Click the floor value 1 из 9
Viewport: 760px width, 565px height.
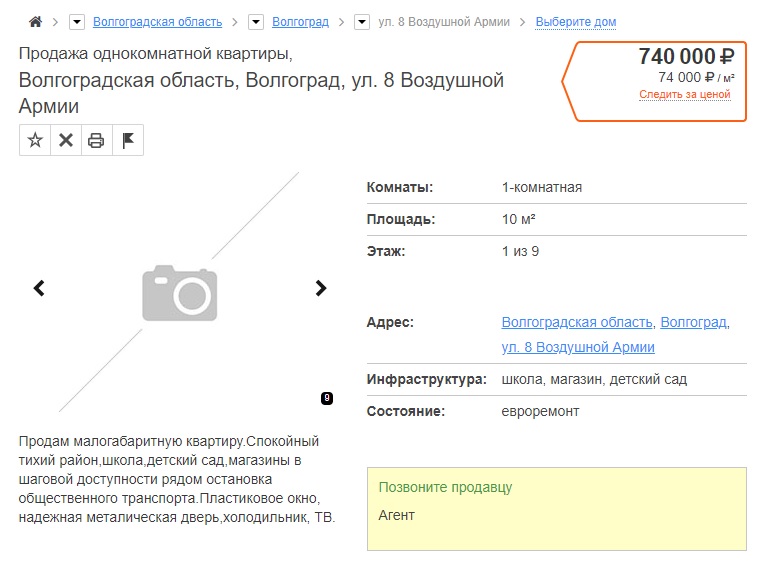pos(520,251)
